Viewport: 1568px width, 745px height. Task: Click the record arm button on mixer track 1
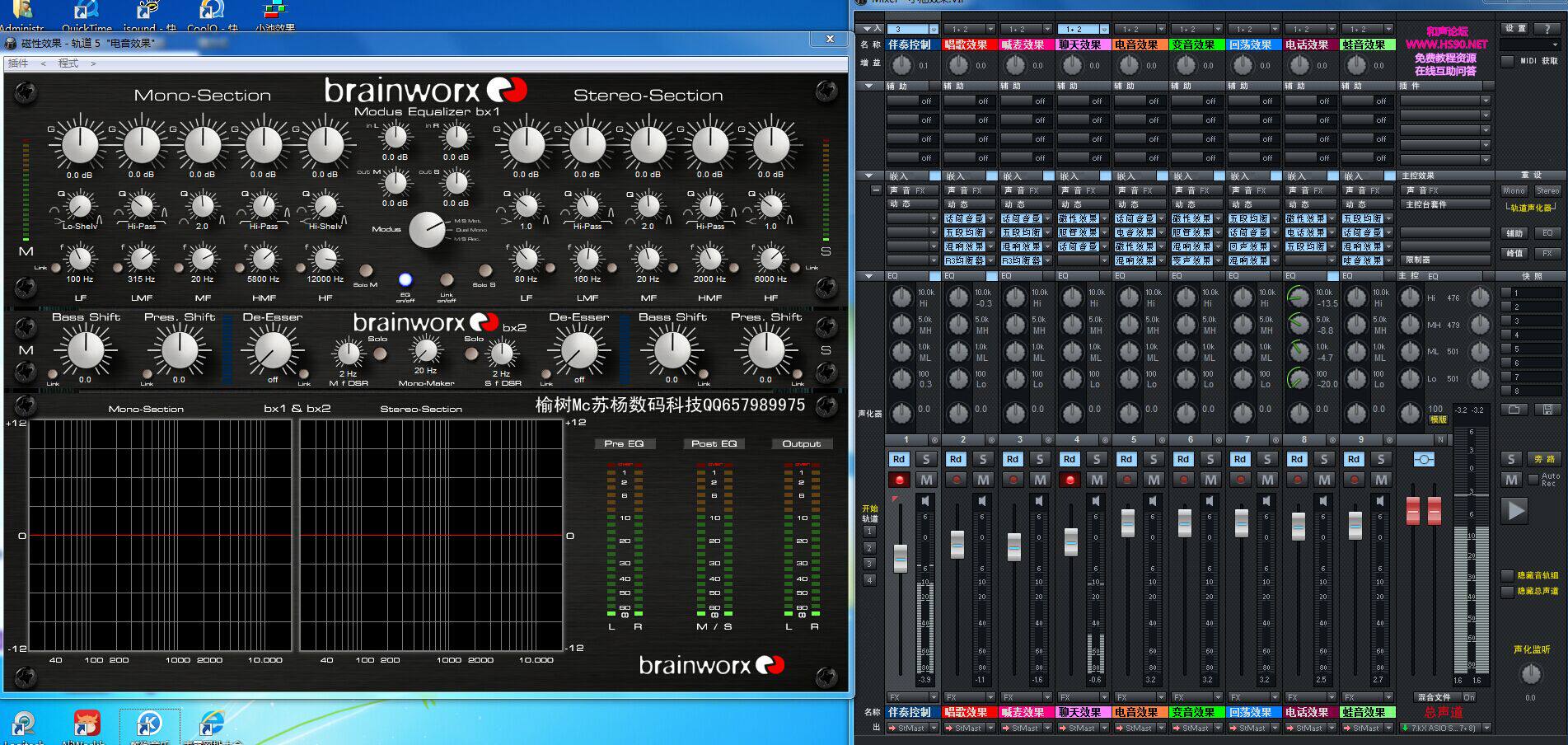[899, 480]
